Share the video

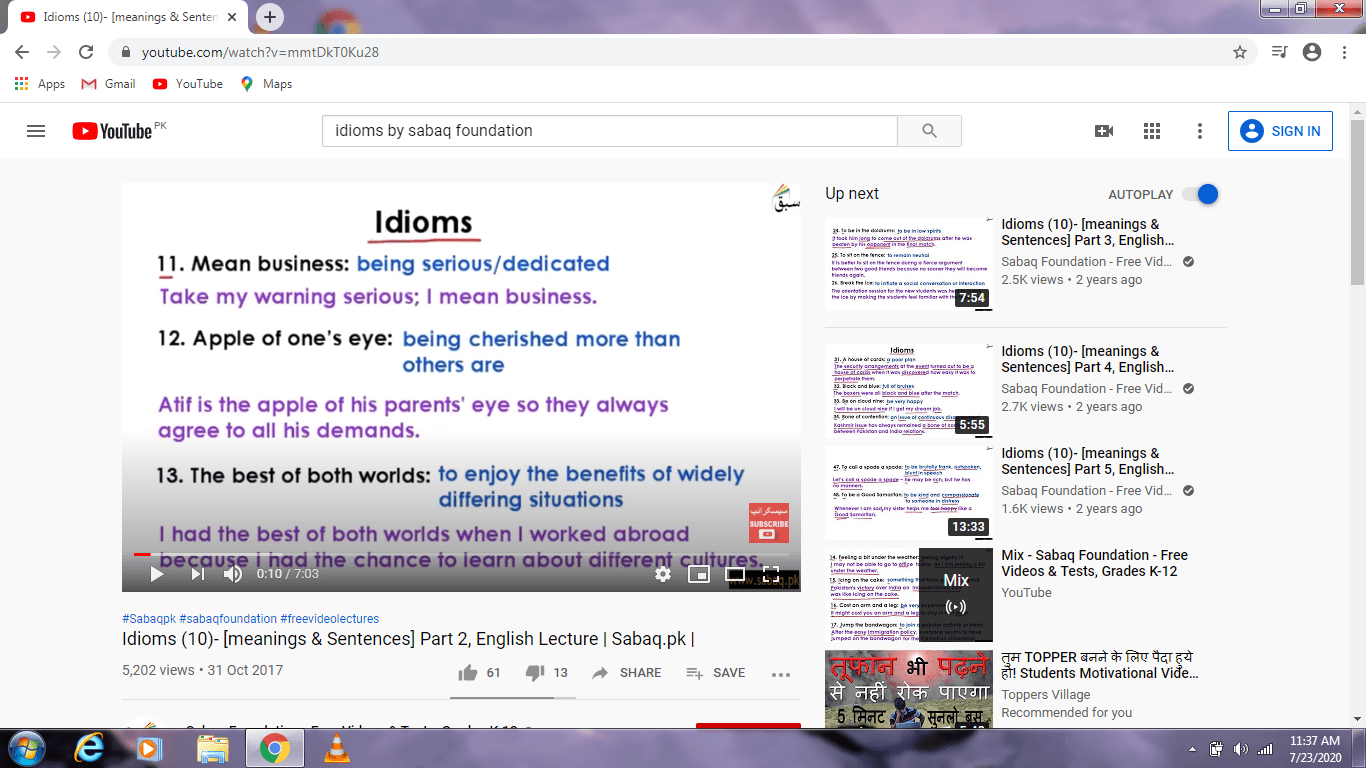click(626, 673)
